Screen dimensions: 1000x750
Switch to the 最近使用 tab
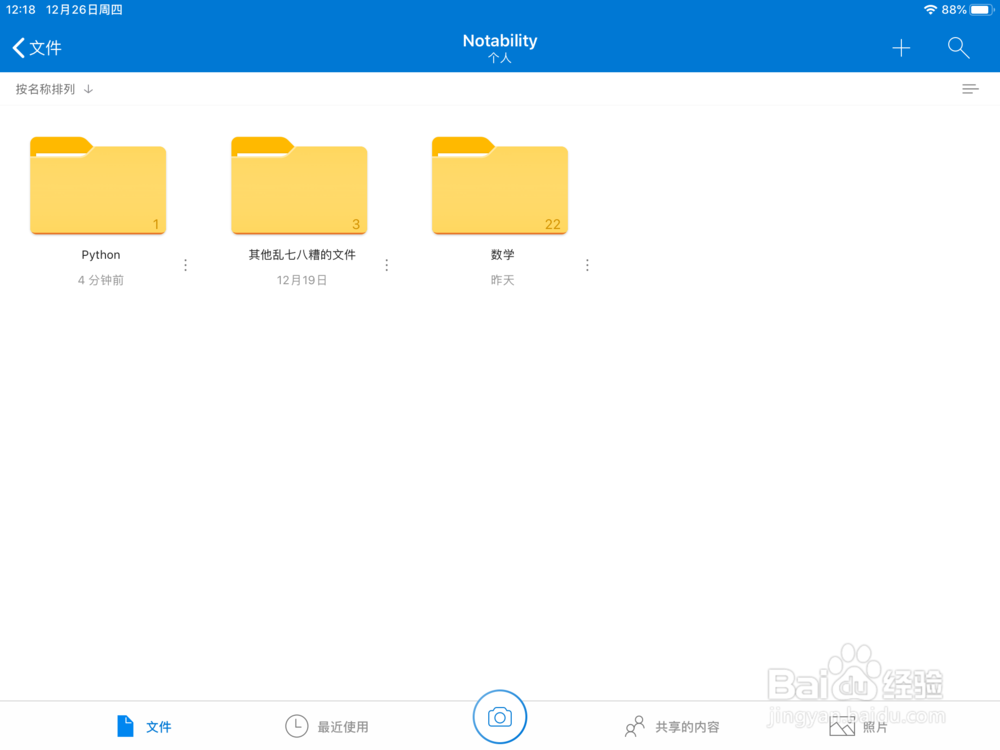click(327, 726)
